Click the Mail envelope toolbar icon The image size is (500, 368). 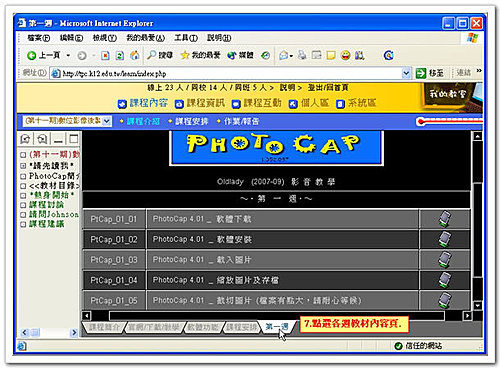pos(284,55)
